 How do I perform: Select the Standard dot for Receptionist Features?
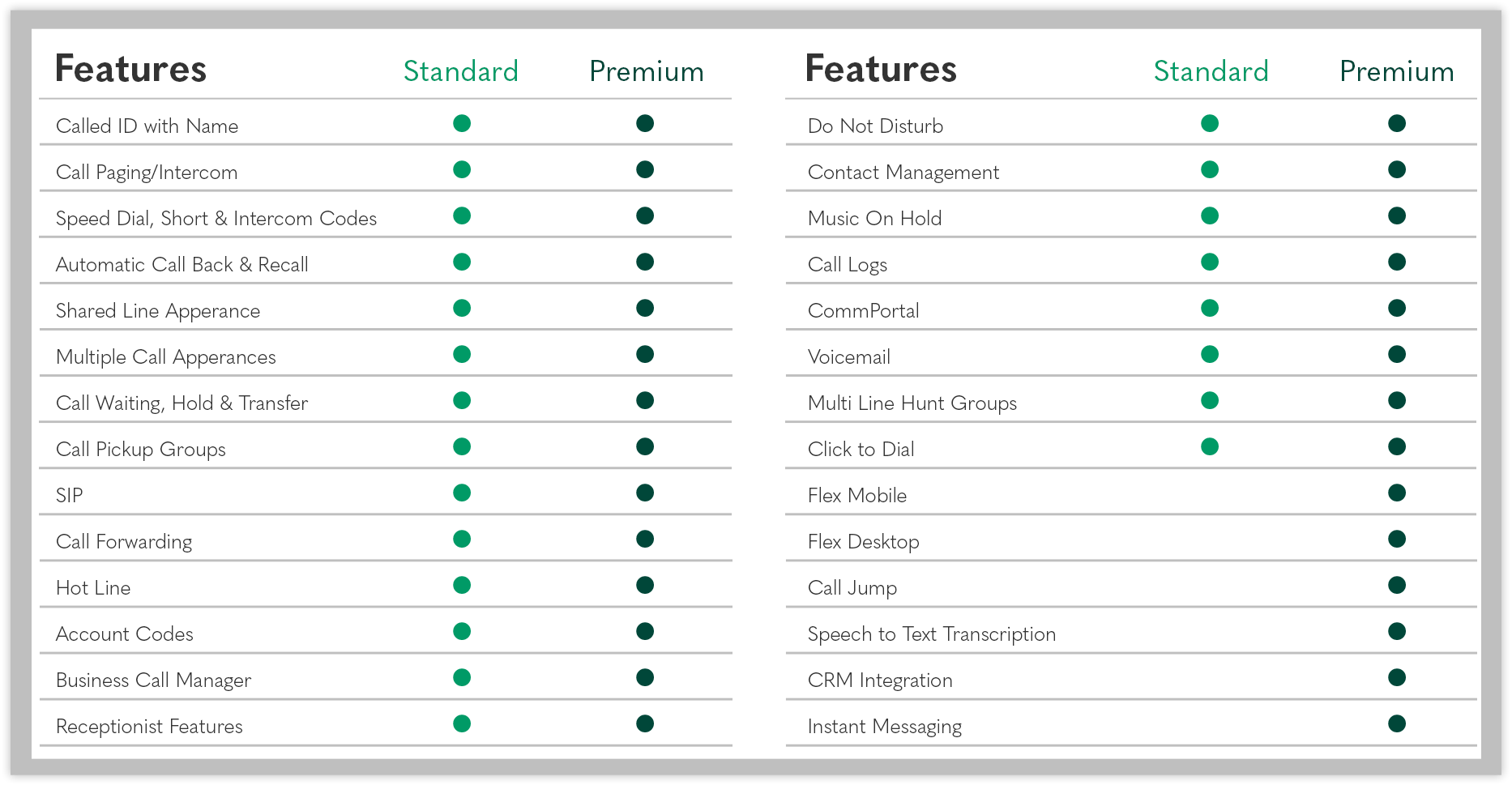pos(462,723)
